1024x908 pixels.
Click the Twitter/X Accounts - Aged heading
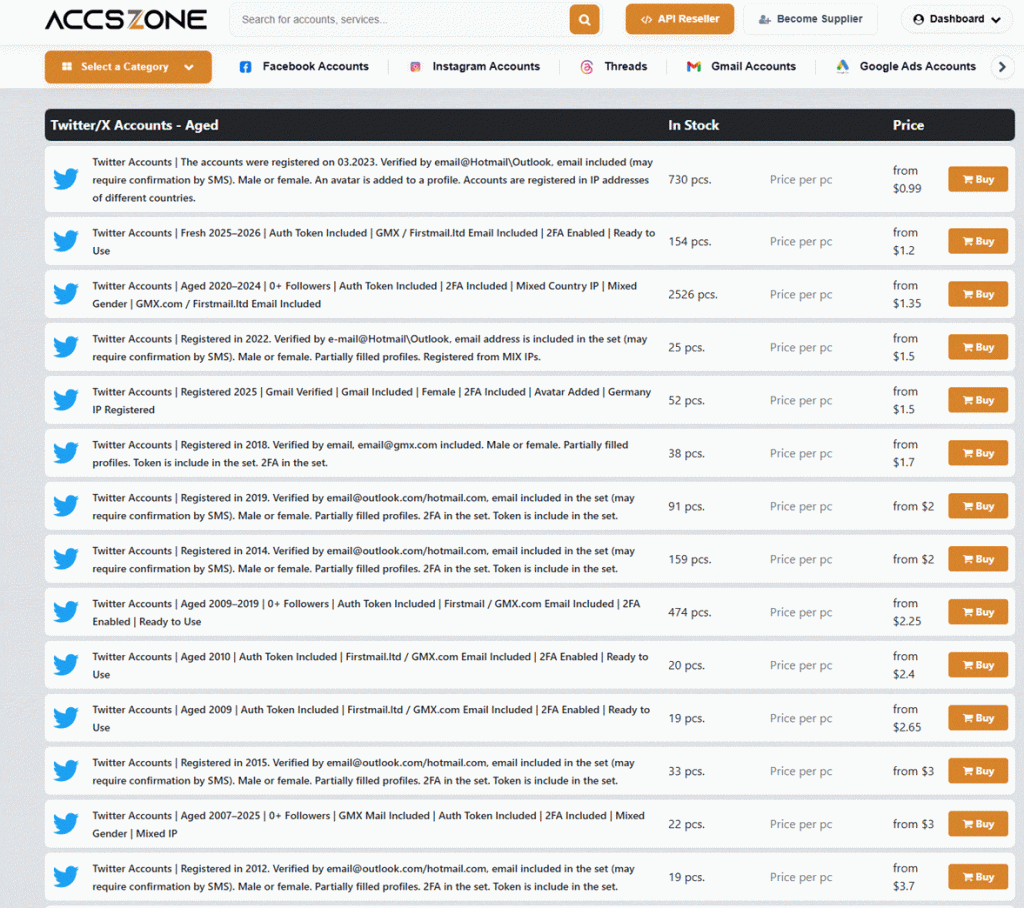(135, 125)
